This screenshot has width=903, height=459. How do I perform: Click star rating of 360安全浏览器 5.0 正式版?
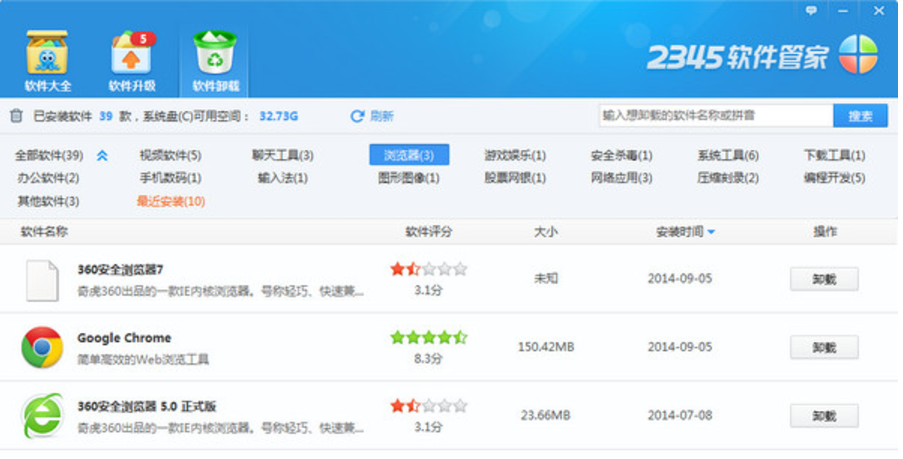(428, 406)
